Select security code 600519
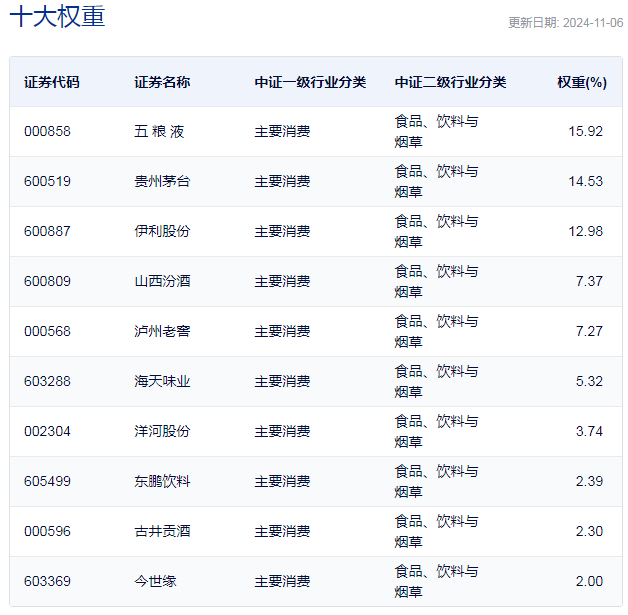Screen dimensions: 628x615 pos(47,181)
